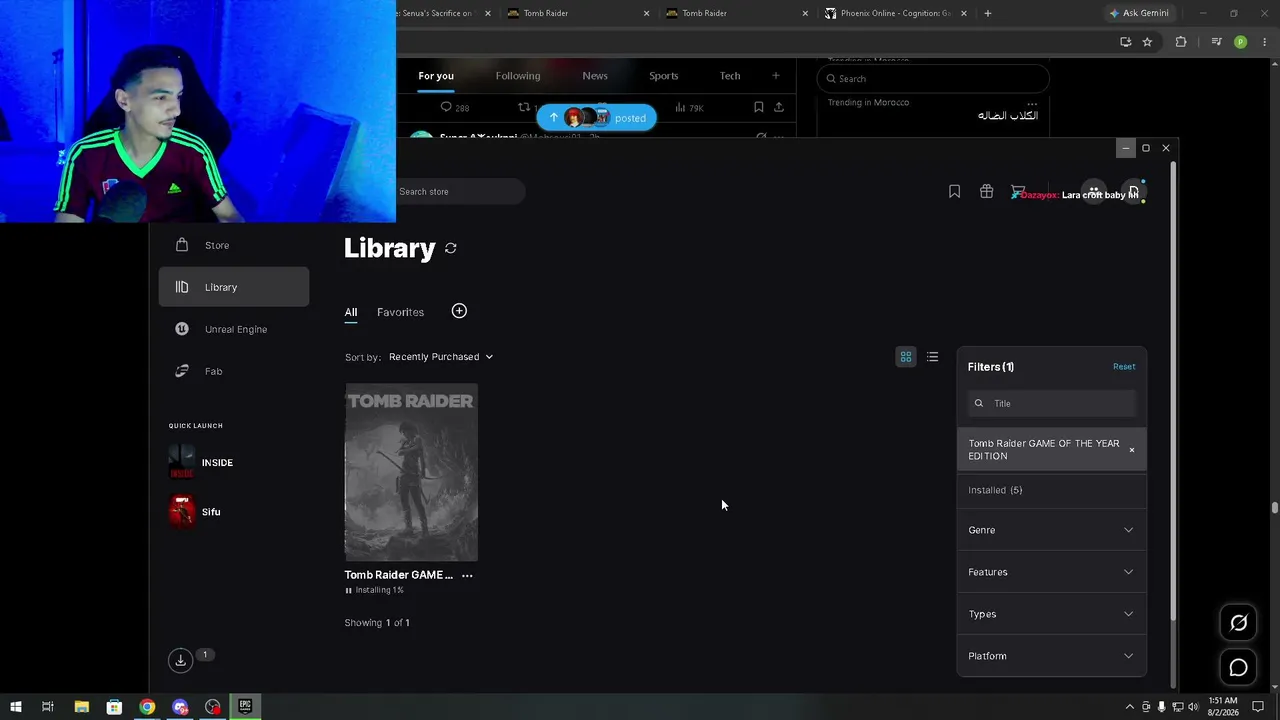This screenshot has height=720, width=1280.
Task: Expand the Genre filter section
Action: click(x=1052, y=530)
